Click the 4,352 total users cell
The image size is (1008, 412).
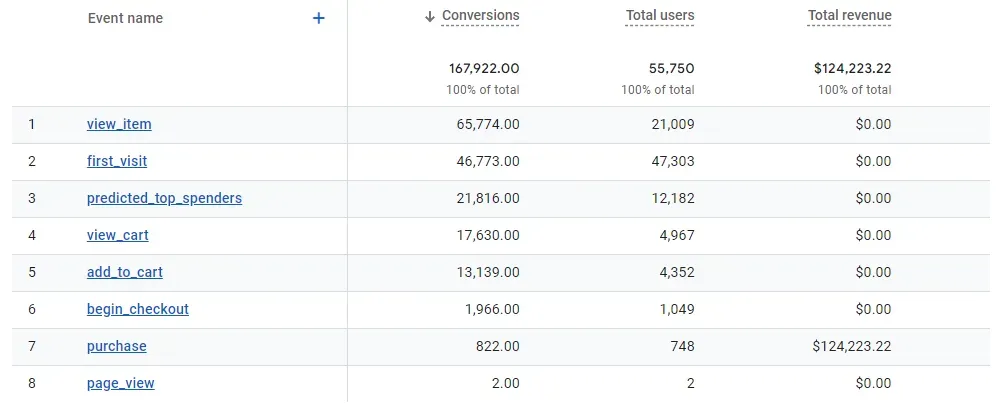click(676, 272)
